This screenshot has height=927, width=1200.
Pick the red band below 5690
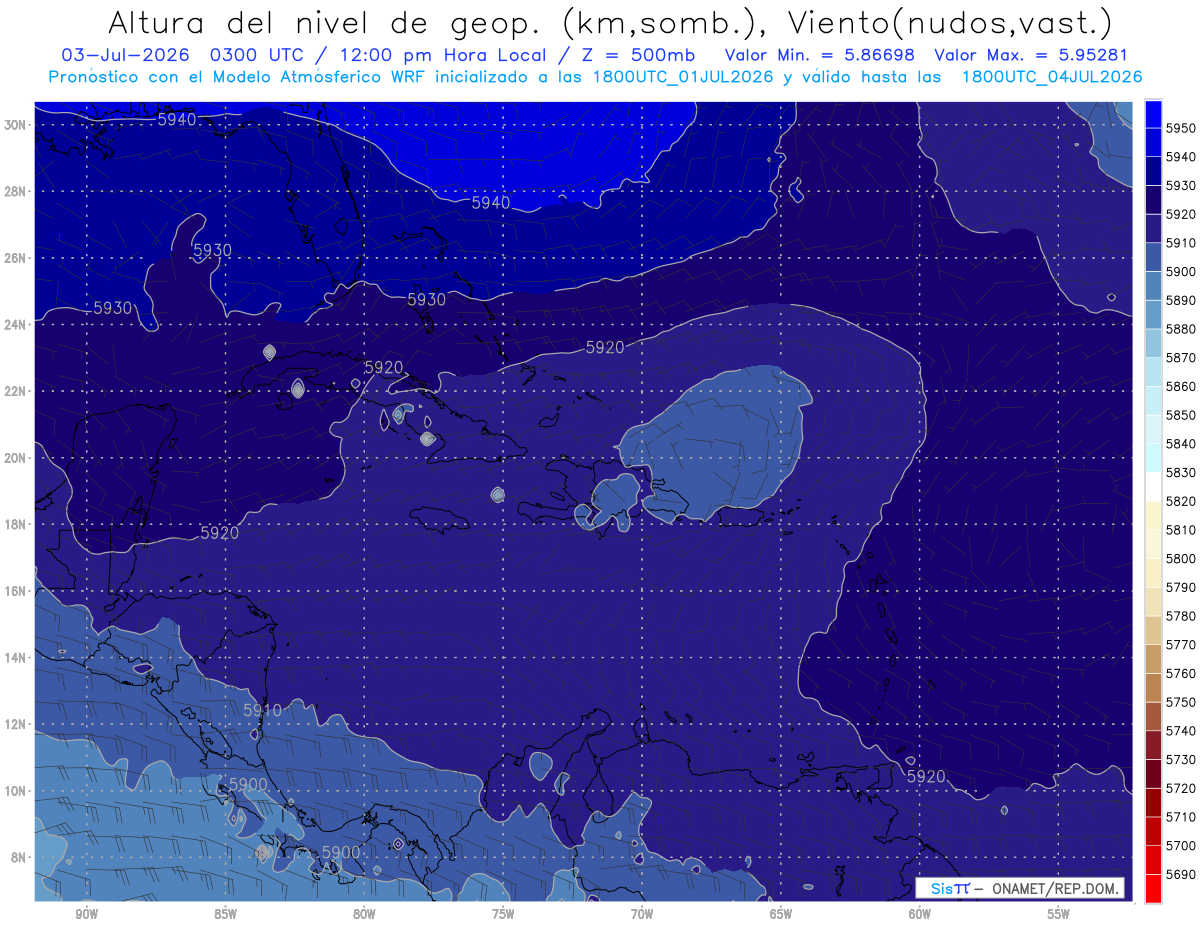click(1152, 888)
